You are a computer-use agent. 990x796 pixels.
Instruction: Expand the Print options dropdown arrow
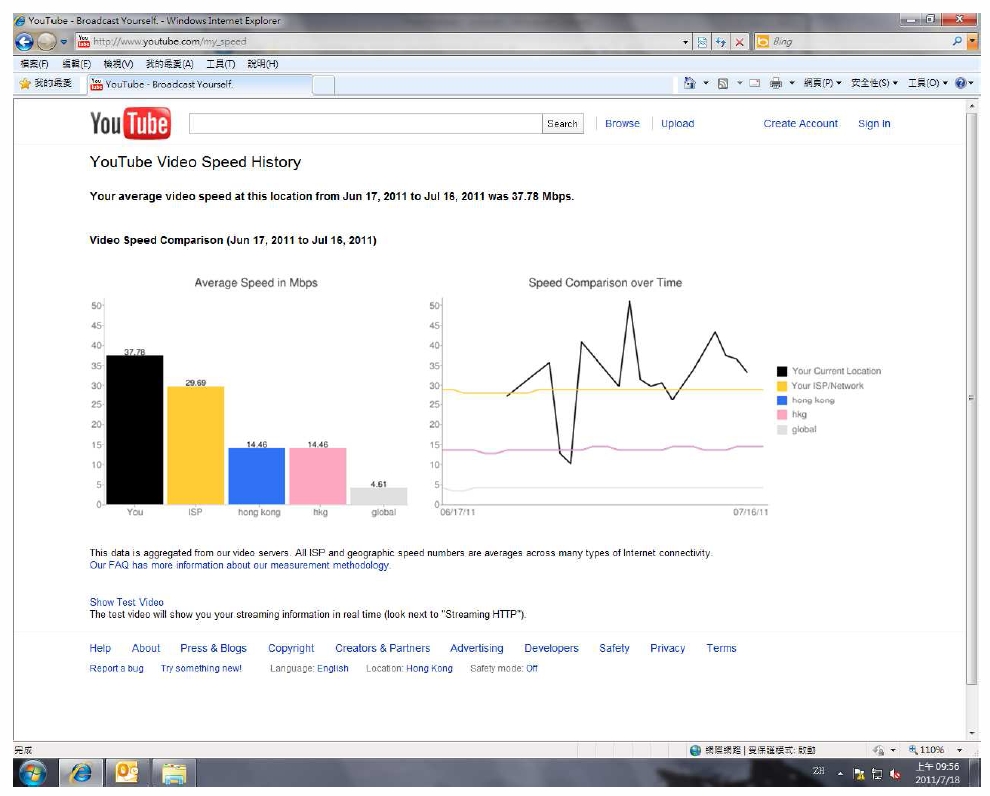click(x=792, y=83)
